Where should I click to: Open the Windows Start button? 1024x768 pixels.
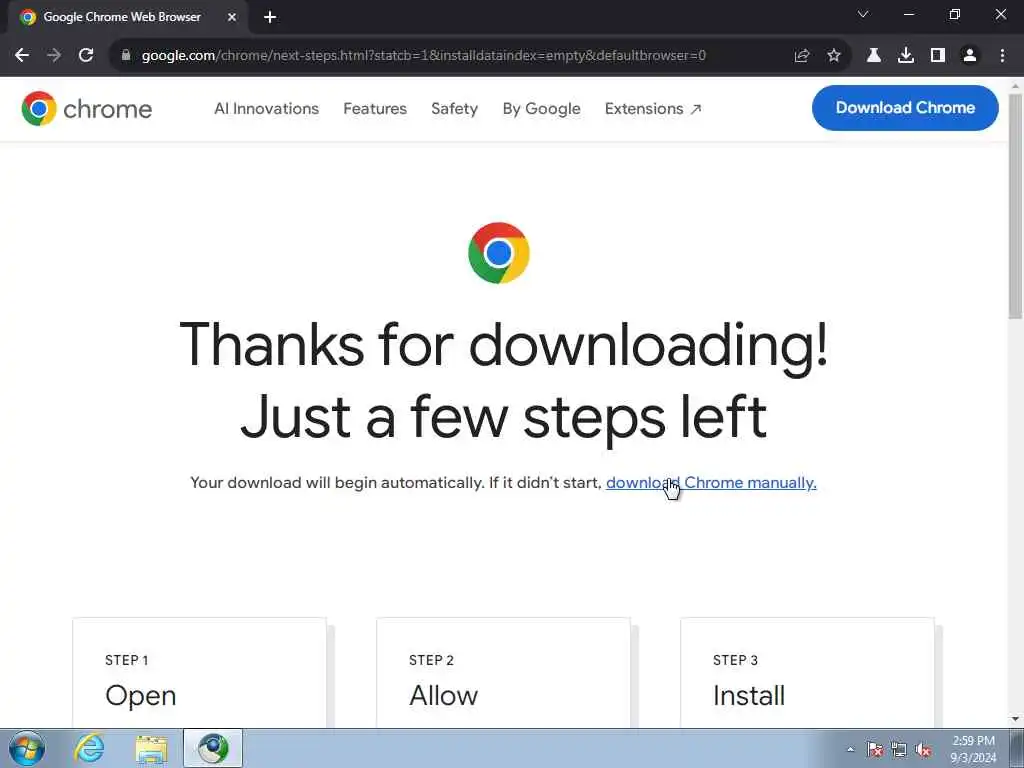pyautogui.click(x=27, y=748)
